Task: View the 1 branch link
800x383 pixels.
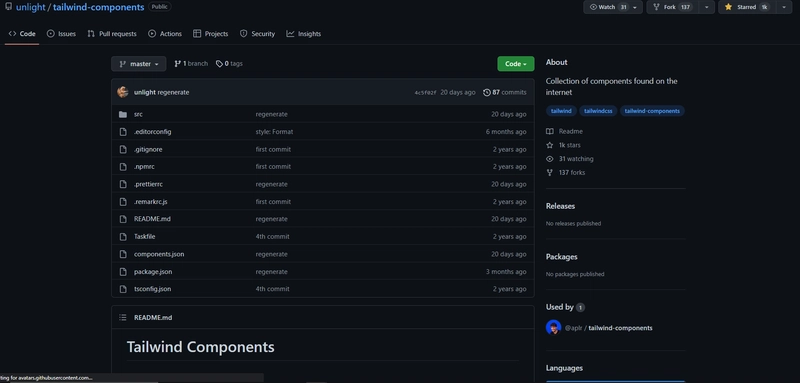Action: coord(191,64)
